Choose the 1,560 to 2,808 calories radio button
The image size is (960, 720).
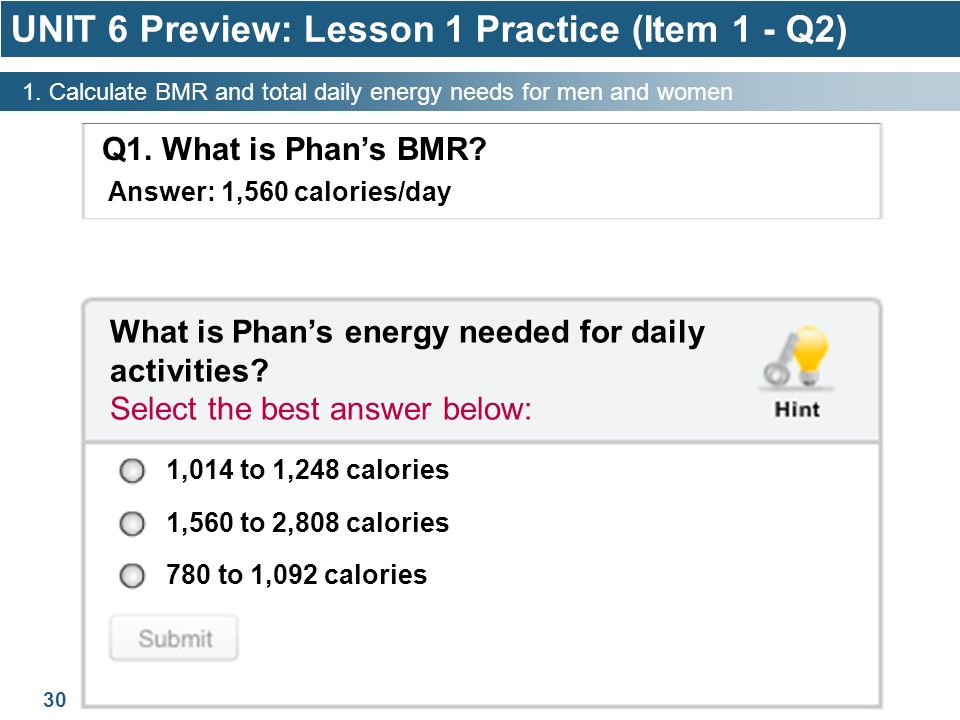click(x=132, y=523)
